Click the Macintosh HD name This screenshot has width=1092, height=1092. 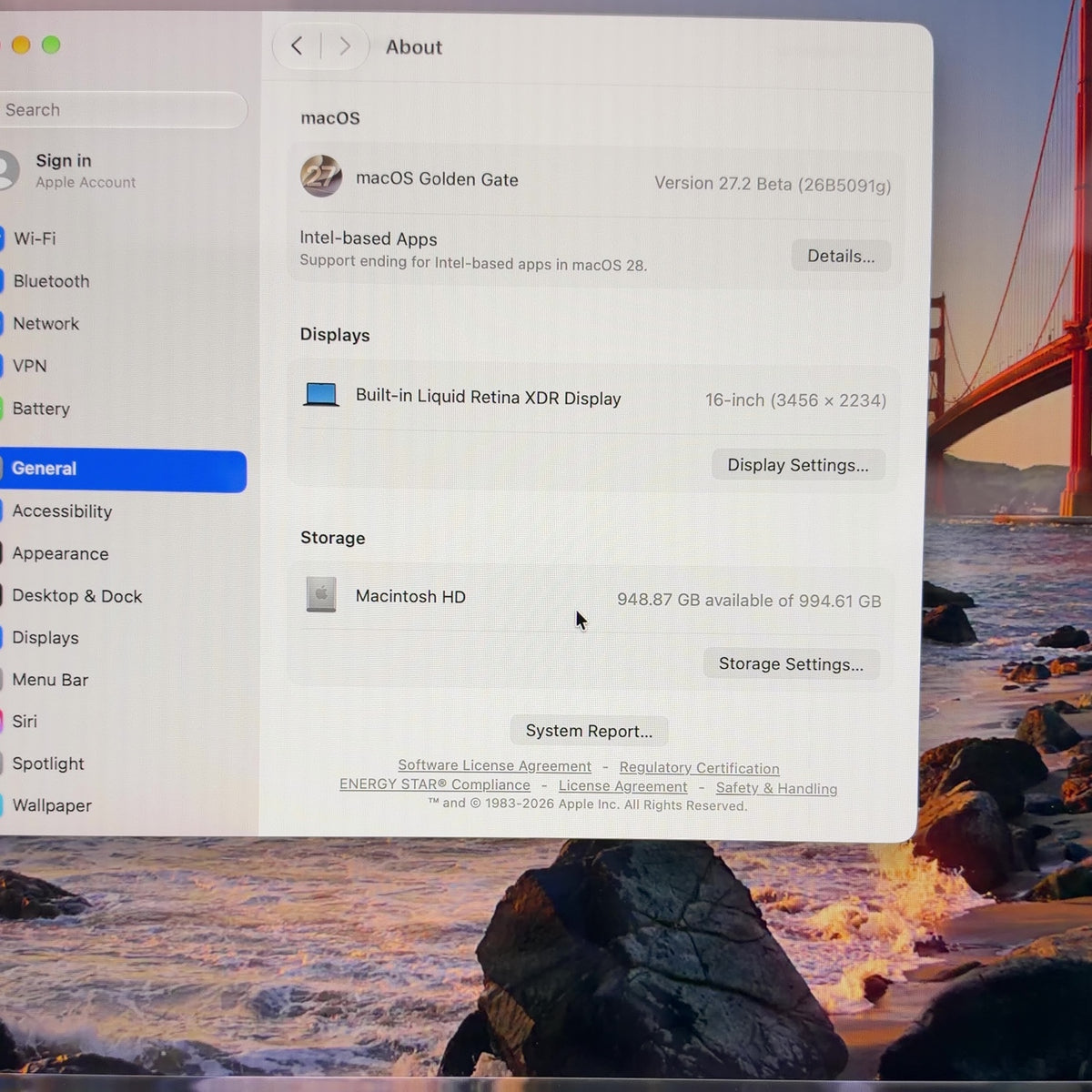[x=410, y=596]
